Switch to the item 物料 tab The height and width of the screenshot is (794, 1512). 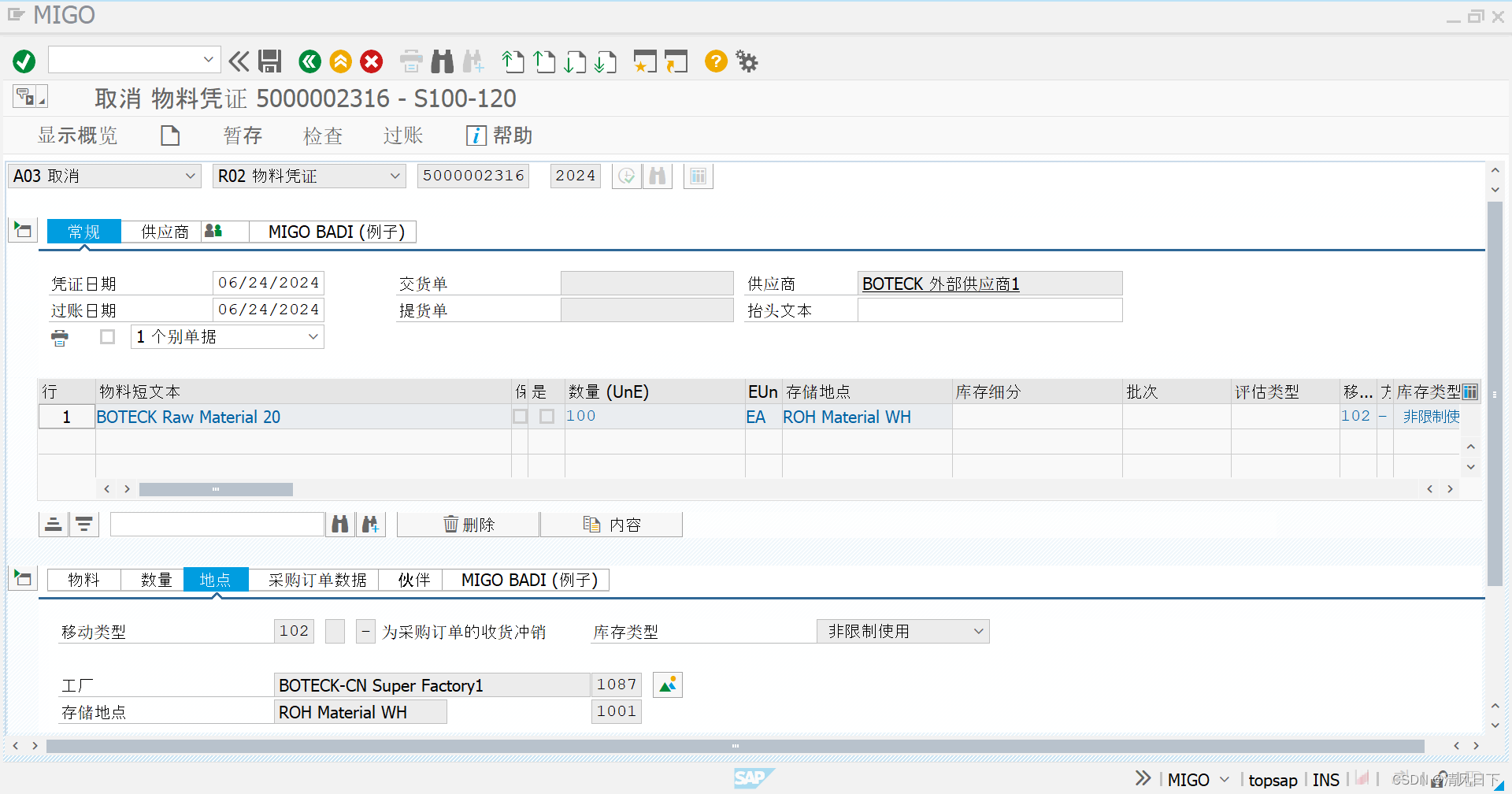click(83, 580)
